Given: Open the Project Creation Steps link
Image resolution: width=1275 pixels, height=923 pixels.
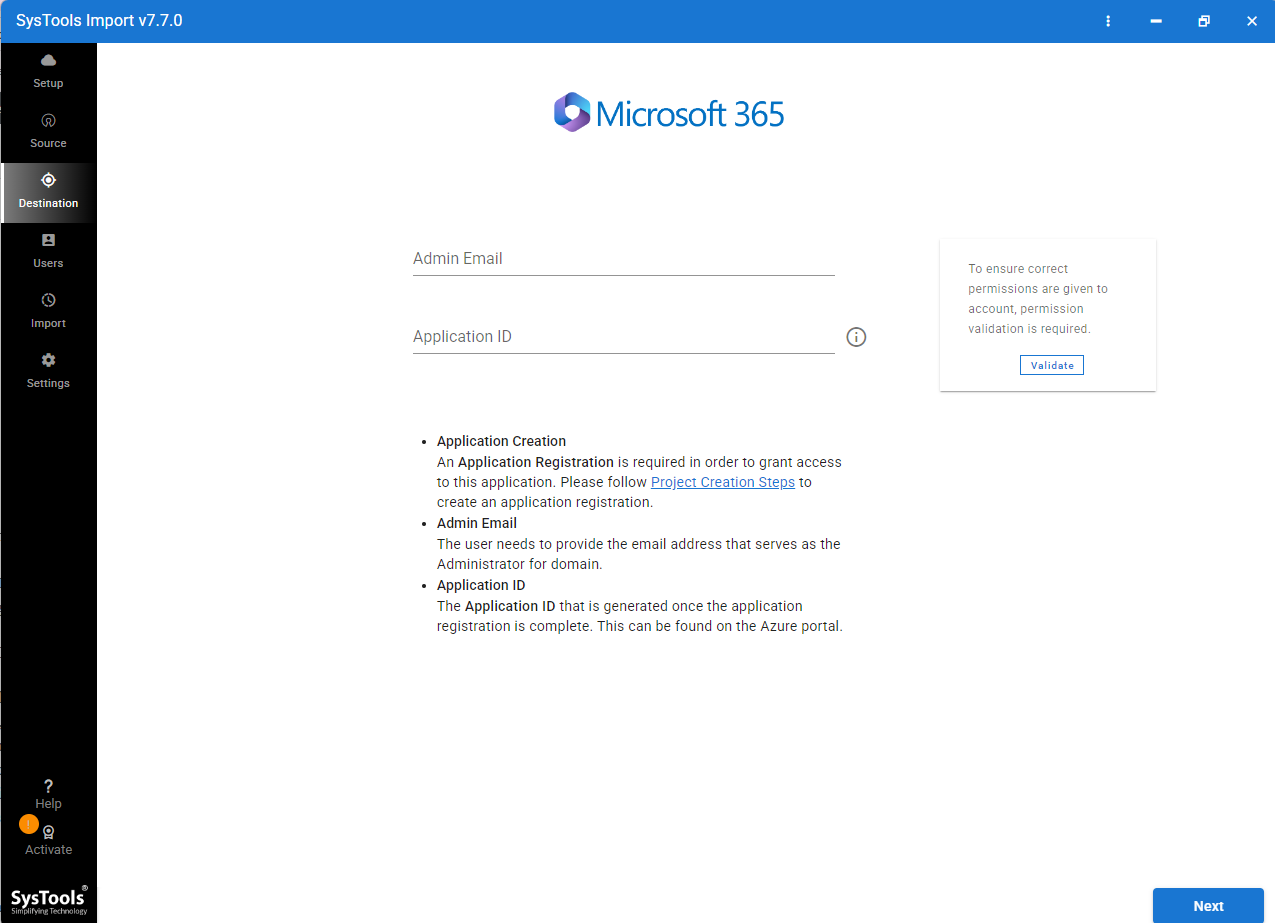Looking at the screenshot, I should pyautogui.click(x=722, y=482).
